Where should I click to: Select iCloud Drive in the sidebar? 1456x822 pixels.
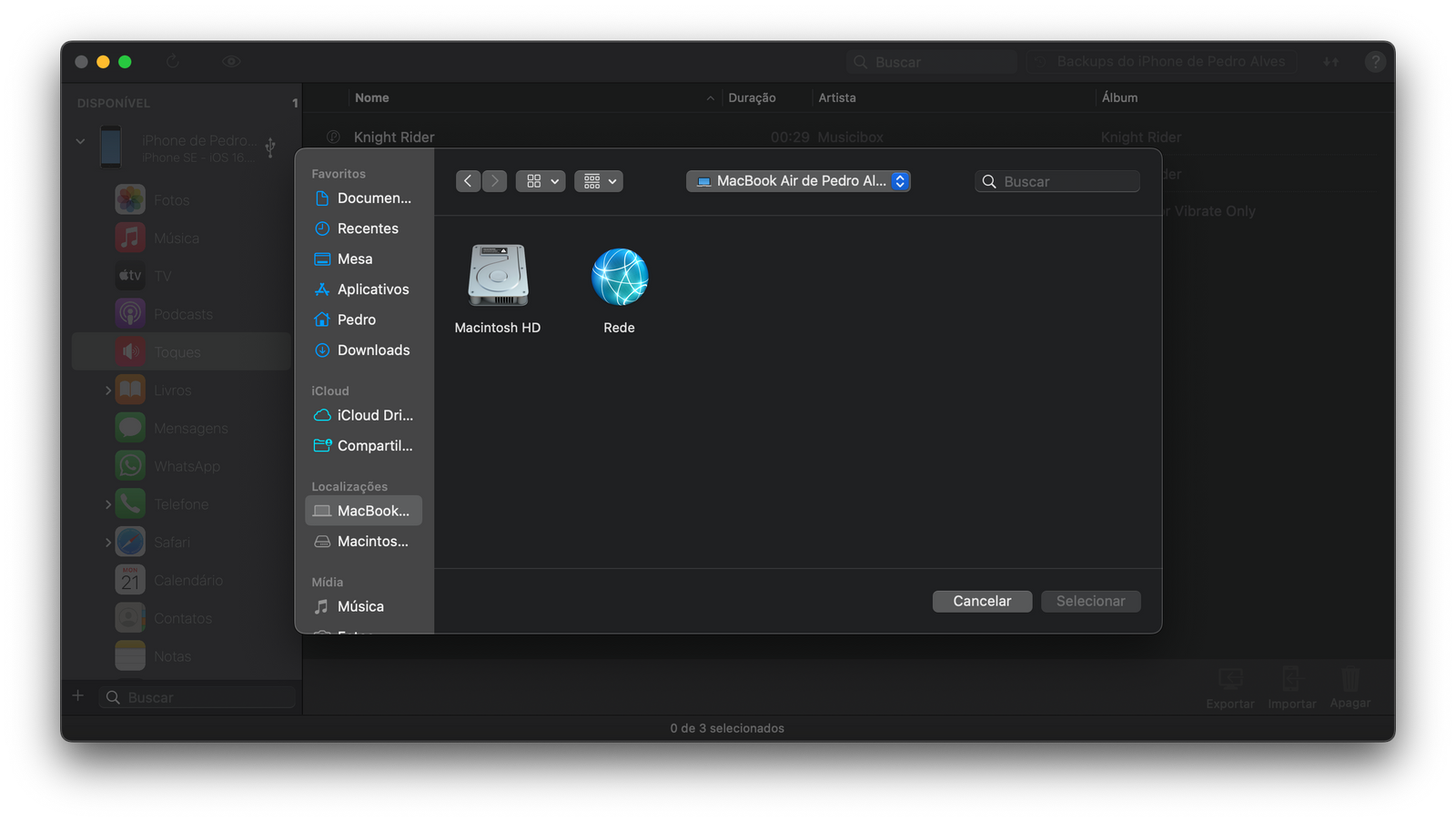374,415
